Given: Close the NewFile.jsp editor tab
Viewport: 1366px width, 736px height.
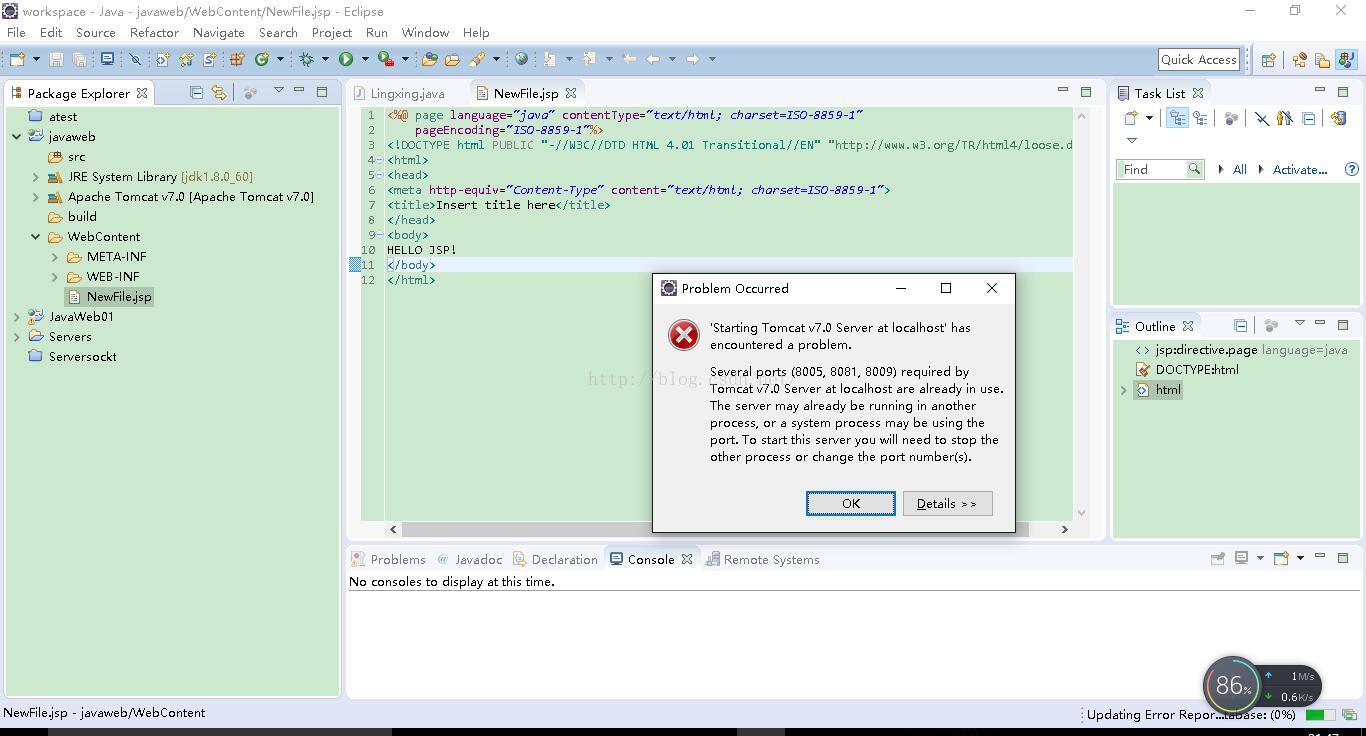Looking at the screenshot, I should (571, 93).
